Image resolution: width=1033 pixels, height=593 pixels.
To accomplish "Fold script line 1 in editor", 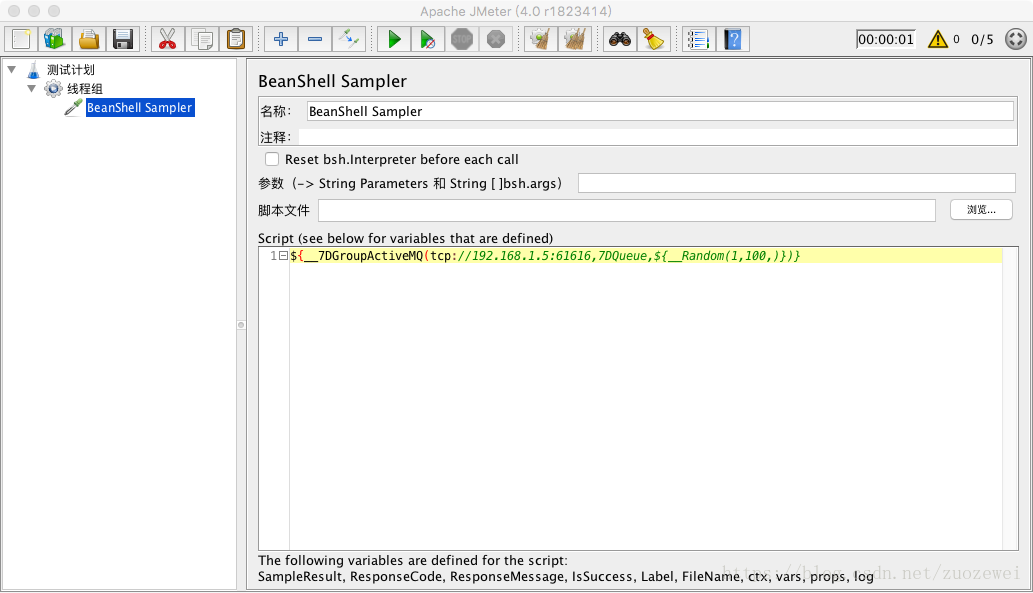I will click(283, 256).
